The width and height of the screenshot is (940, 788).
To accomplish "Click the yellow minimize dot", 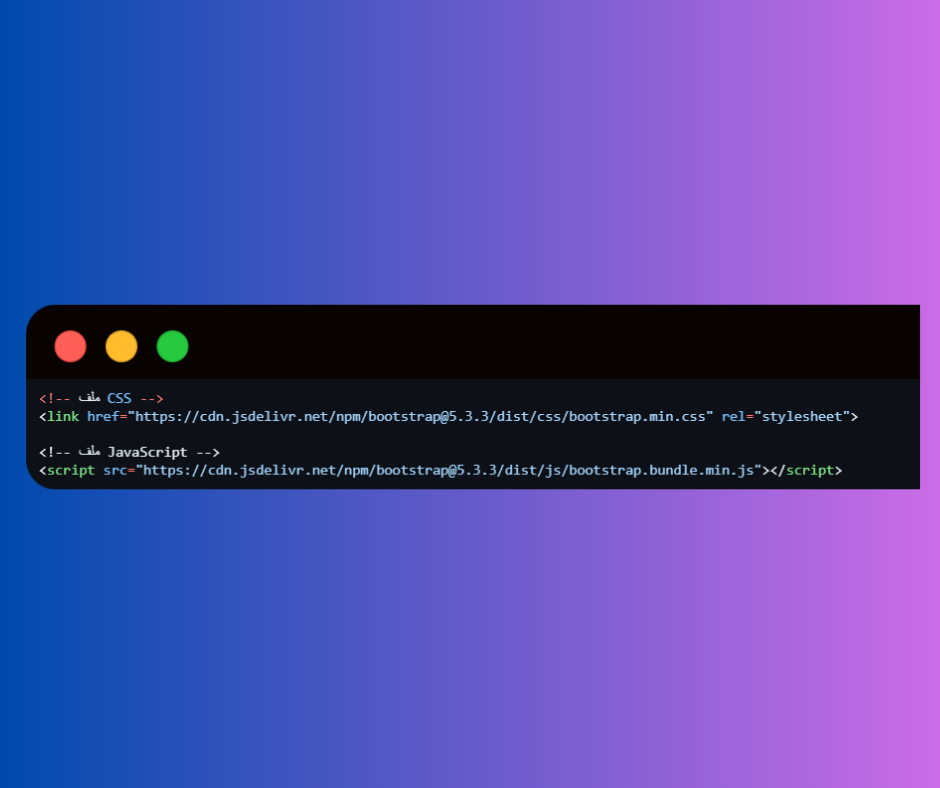I will tap(121, 346).
